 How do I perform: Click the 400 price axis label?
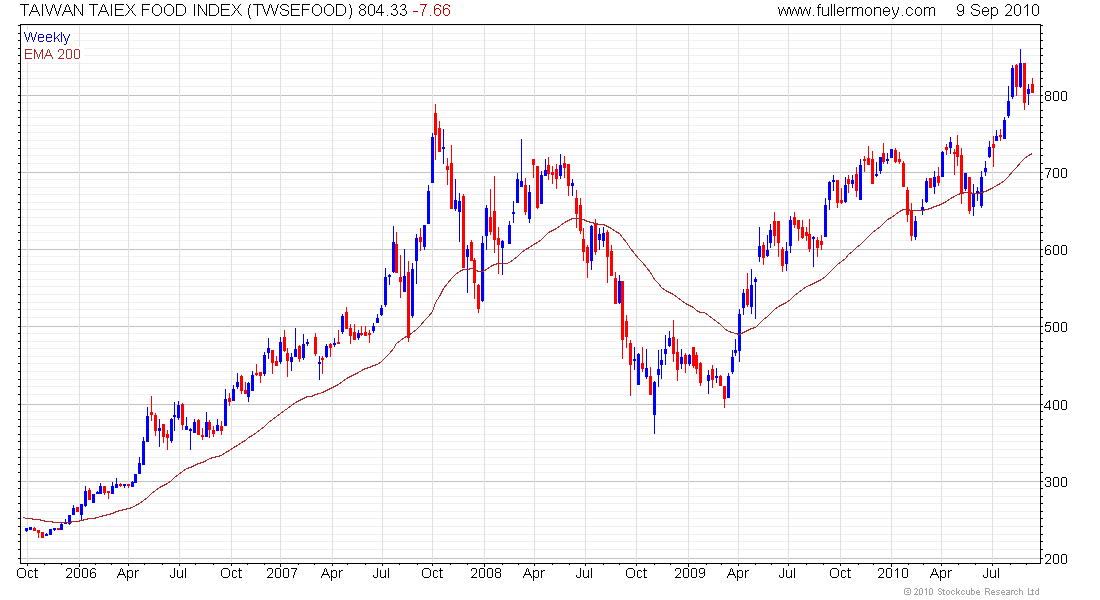pos(1056,405)
